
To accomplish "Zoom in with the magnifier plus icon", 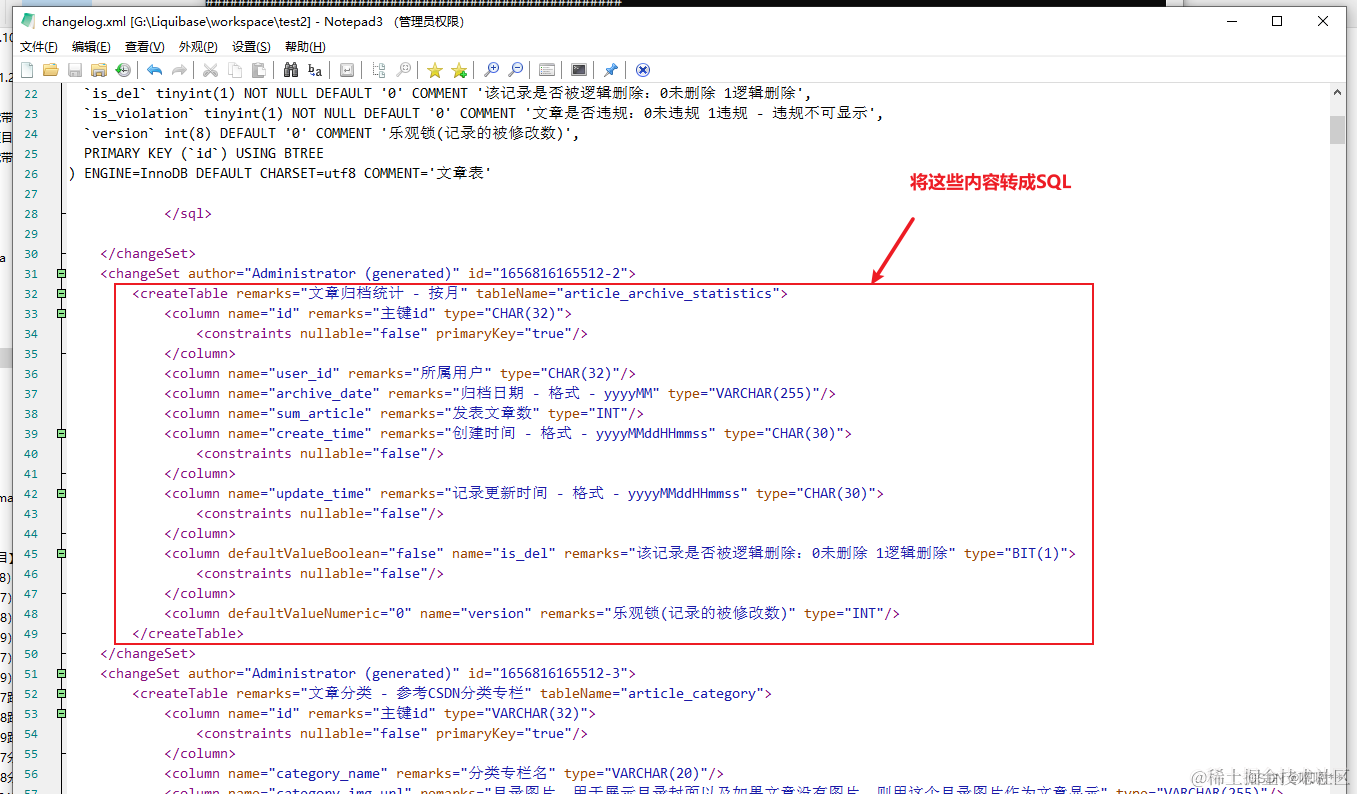I will coord(491,70).
